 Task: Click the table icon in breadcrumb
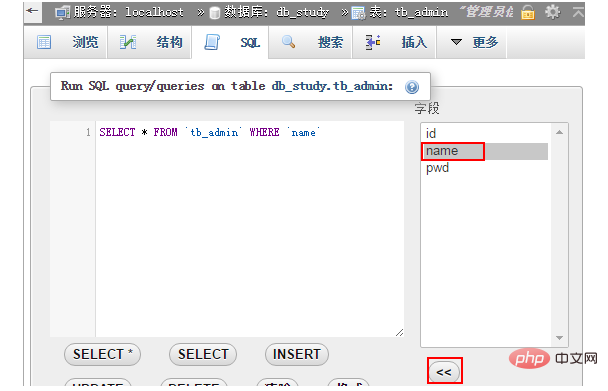[x=358, y=13]
